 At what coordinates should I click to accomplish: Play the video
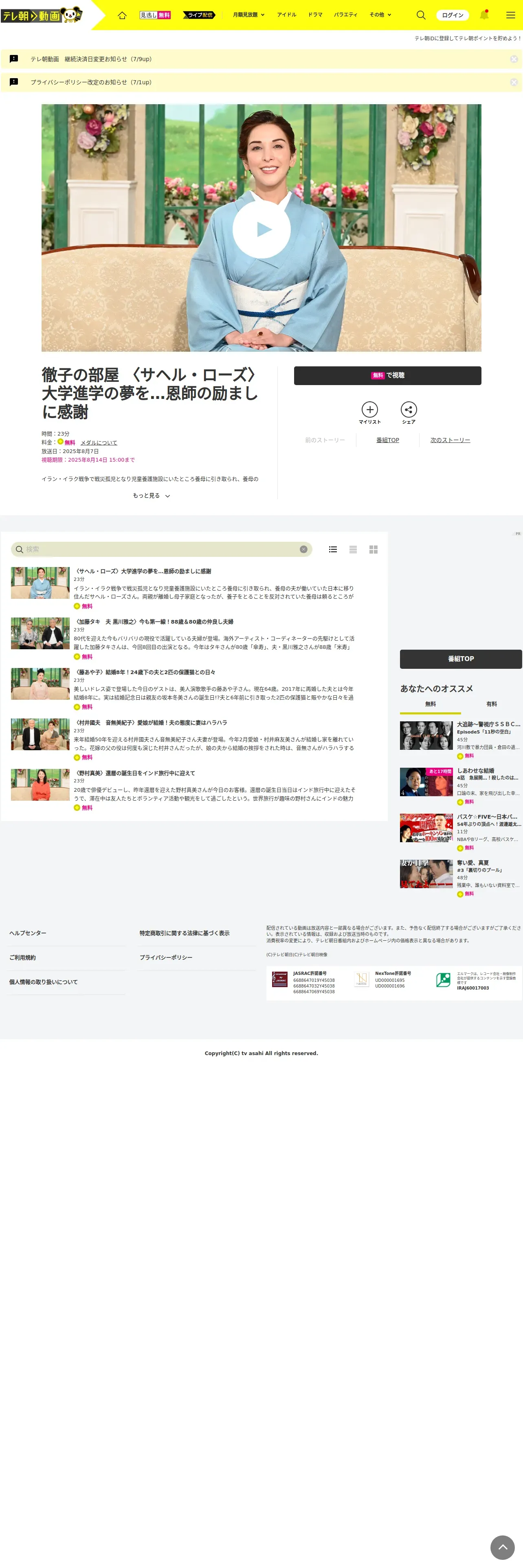point(261,229)
